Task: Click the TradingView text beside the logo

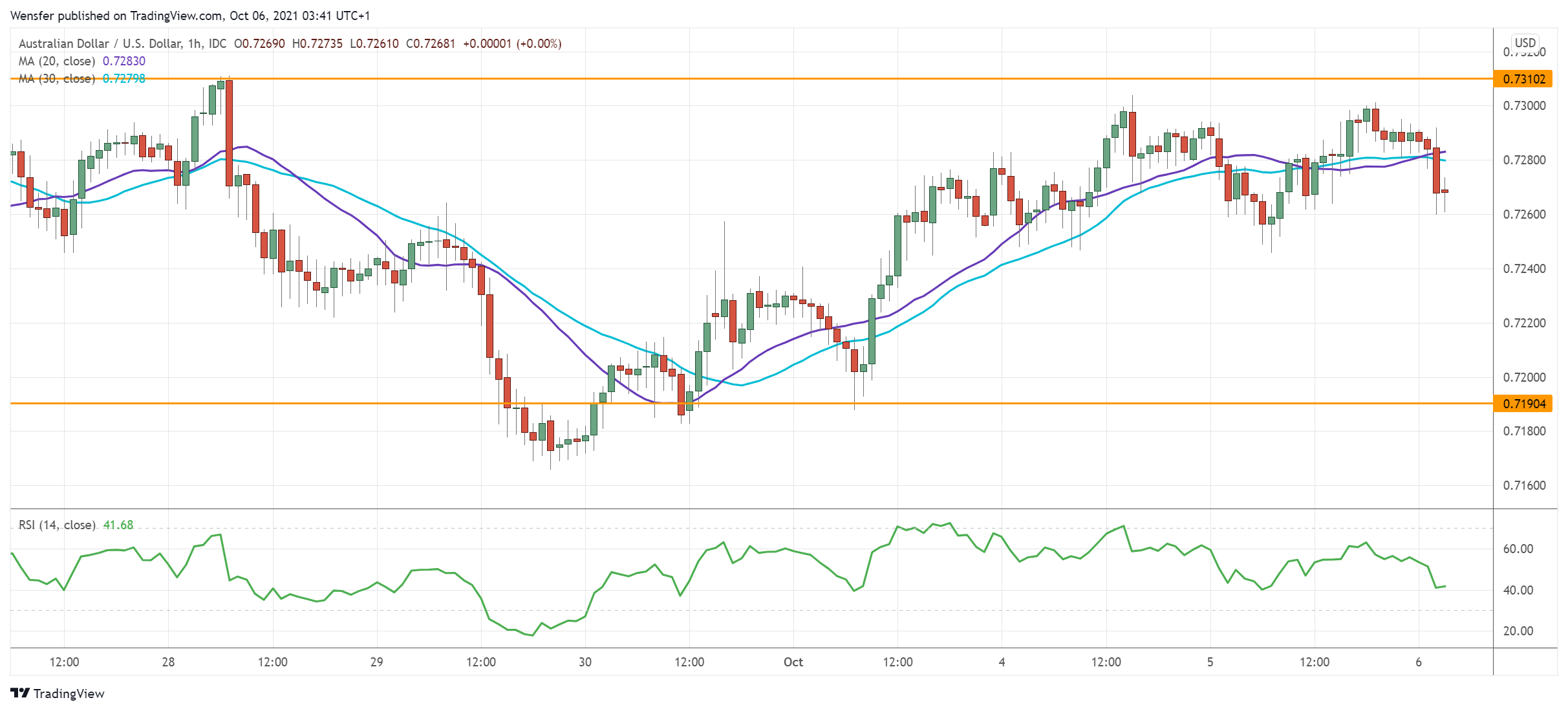Action: pos(69,694)
